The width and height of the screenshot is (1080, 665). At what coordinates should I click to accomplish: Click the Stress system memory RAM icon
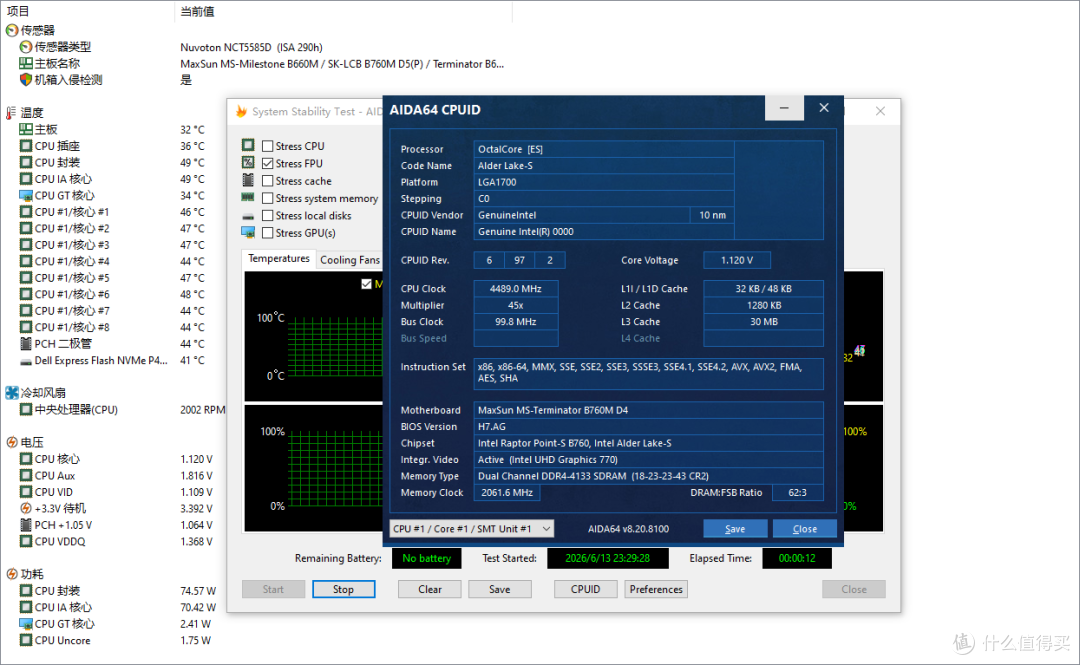[248, 198]
